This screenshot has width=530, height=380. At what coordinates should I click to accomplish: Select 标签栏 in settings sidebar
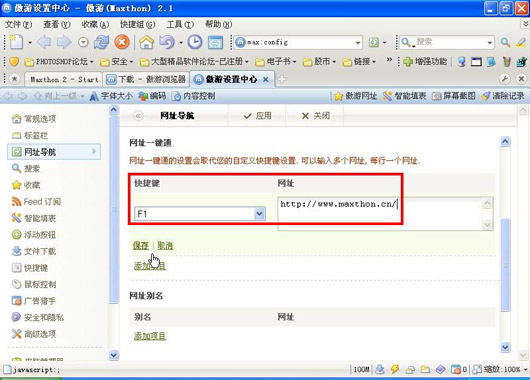30,136
